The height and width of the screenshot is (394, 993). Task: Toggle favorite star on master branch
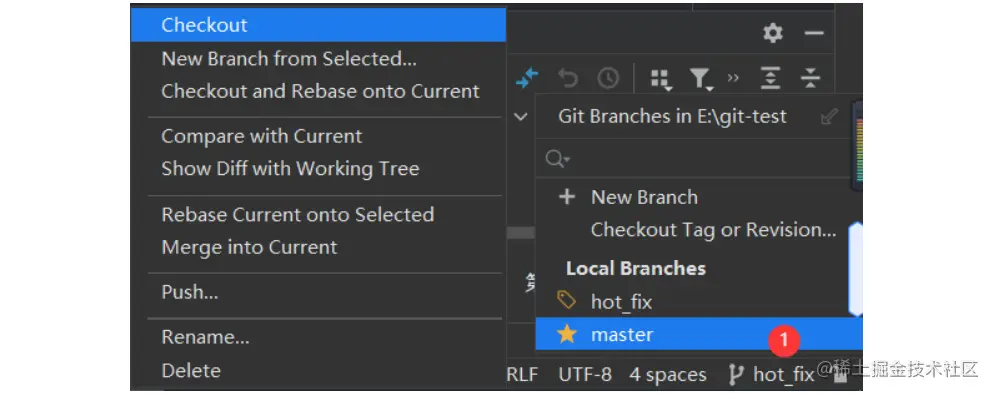567,334
